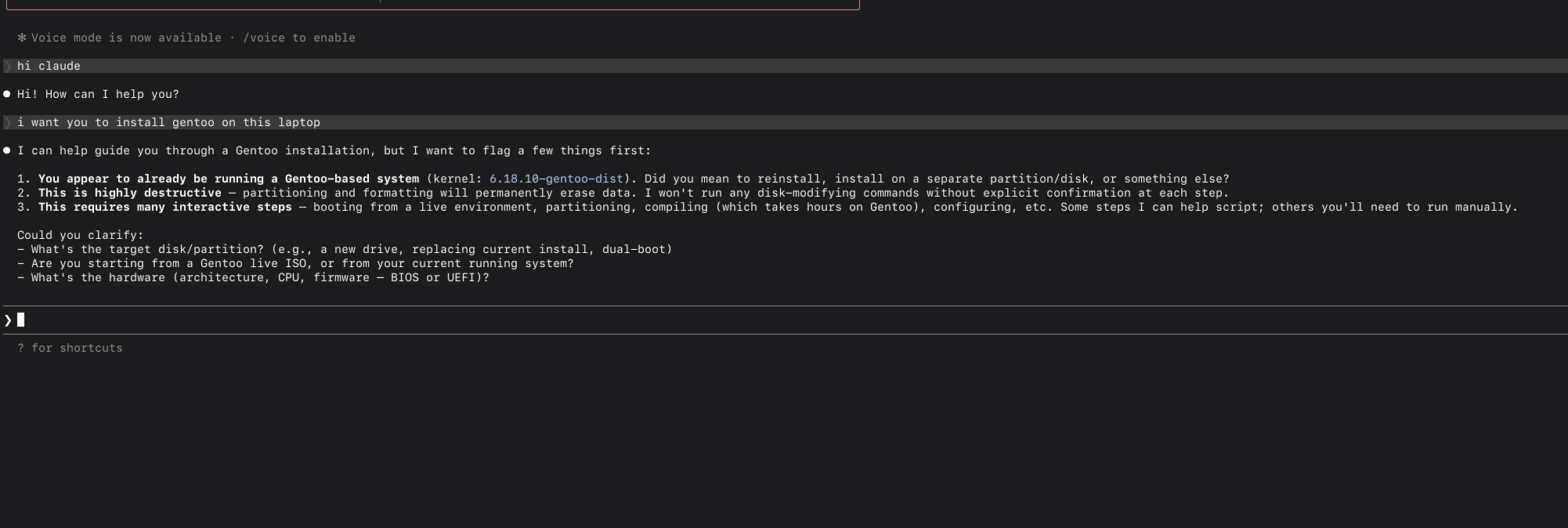Click line 'Are you starting from a Gentoo live ISO'
The height and width of the screenshot is (528, 1568).
click(x=295, y=263)
